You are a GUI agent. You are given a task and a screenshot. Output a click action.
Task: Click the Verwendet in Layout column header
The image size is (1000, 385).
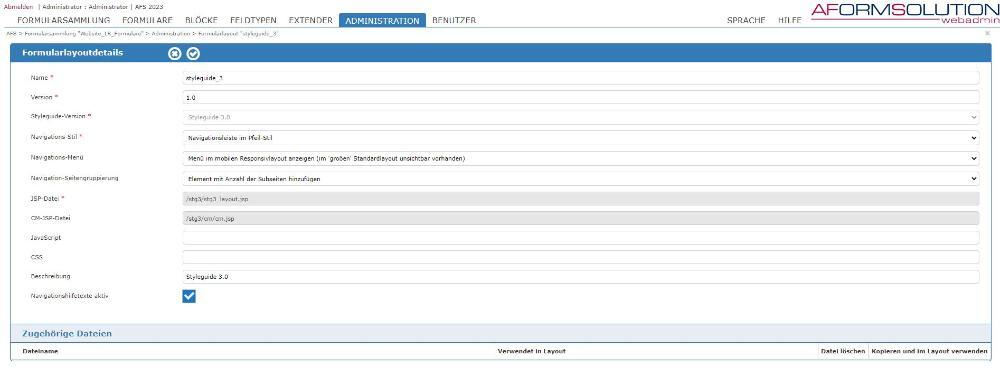531,351
